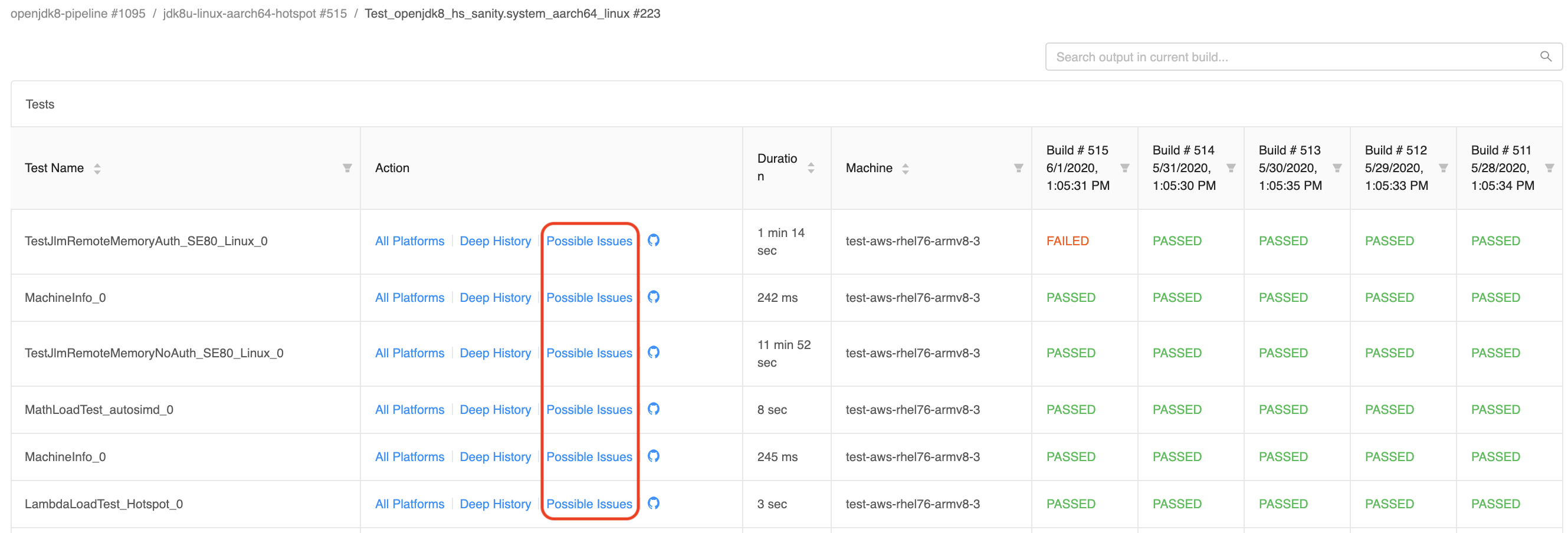Screen dimensions: 1568x533
Task: Open Deep History for TestJlmRemoteMemoryAuth_SE80_Linux_0
Action: pyautogui.click(x=496, y=241)
